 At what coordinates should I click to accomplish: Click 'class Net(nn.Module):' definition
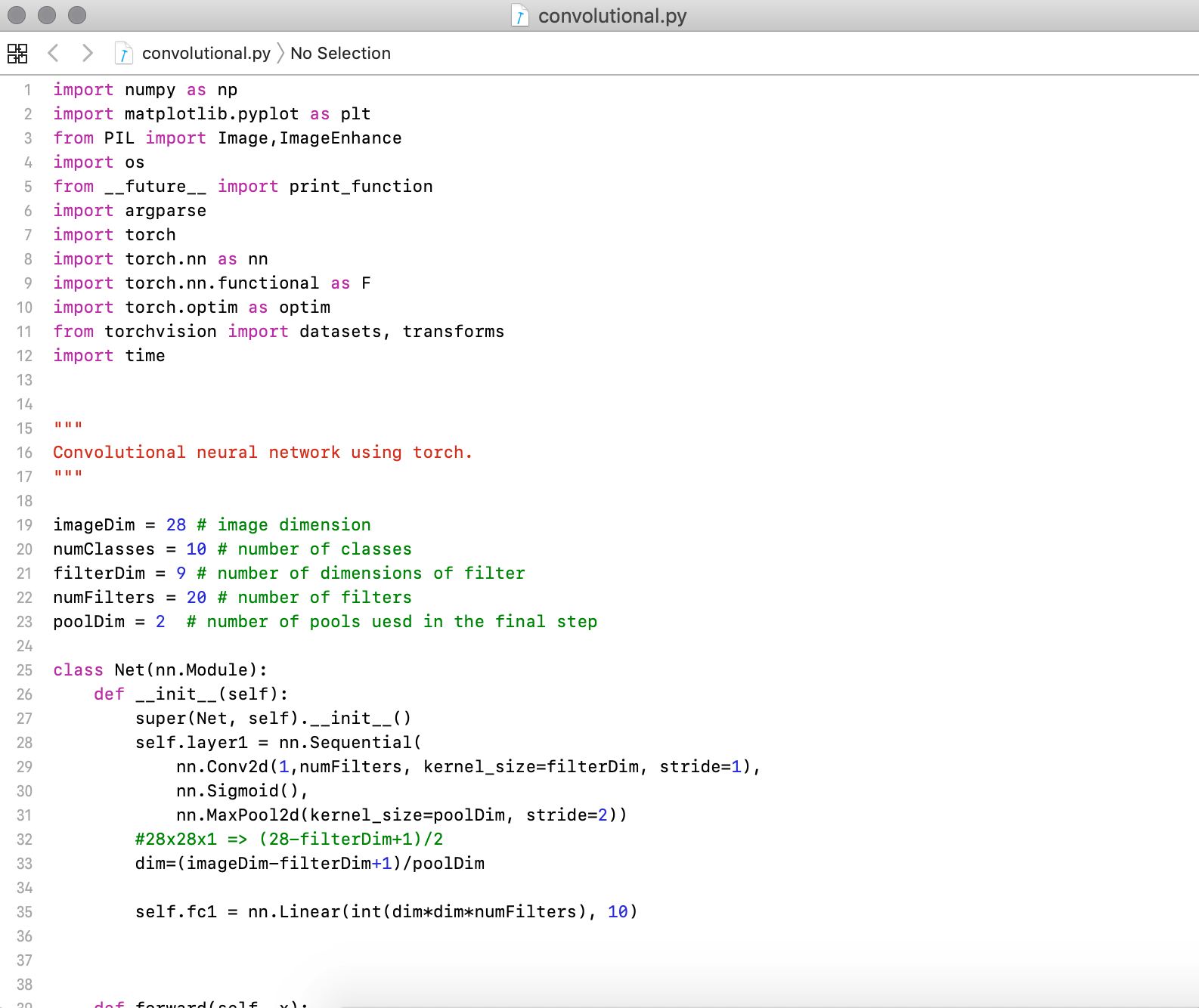(x=160, y=670)
